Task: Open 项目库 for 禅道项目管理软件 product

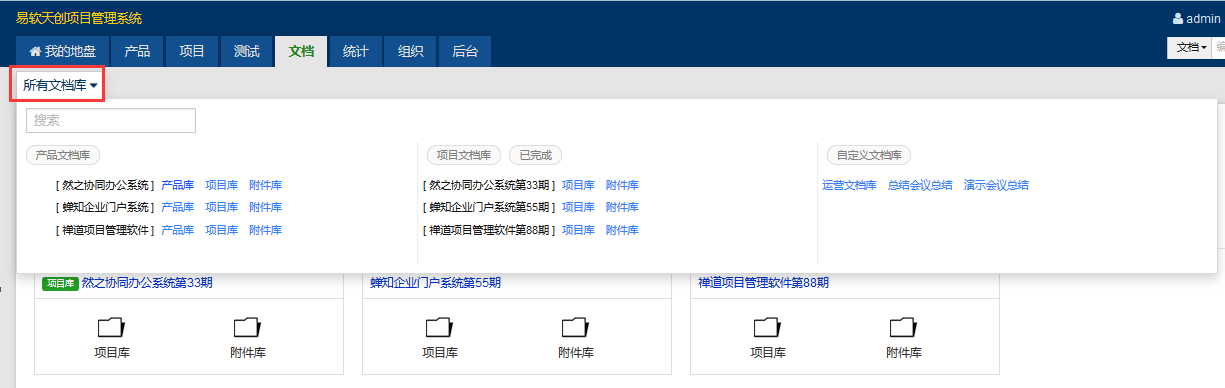Action: (221, 230)
